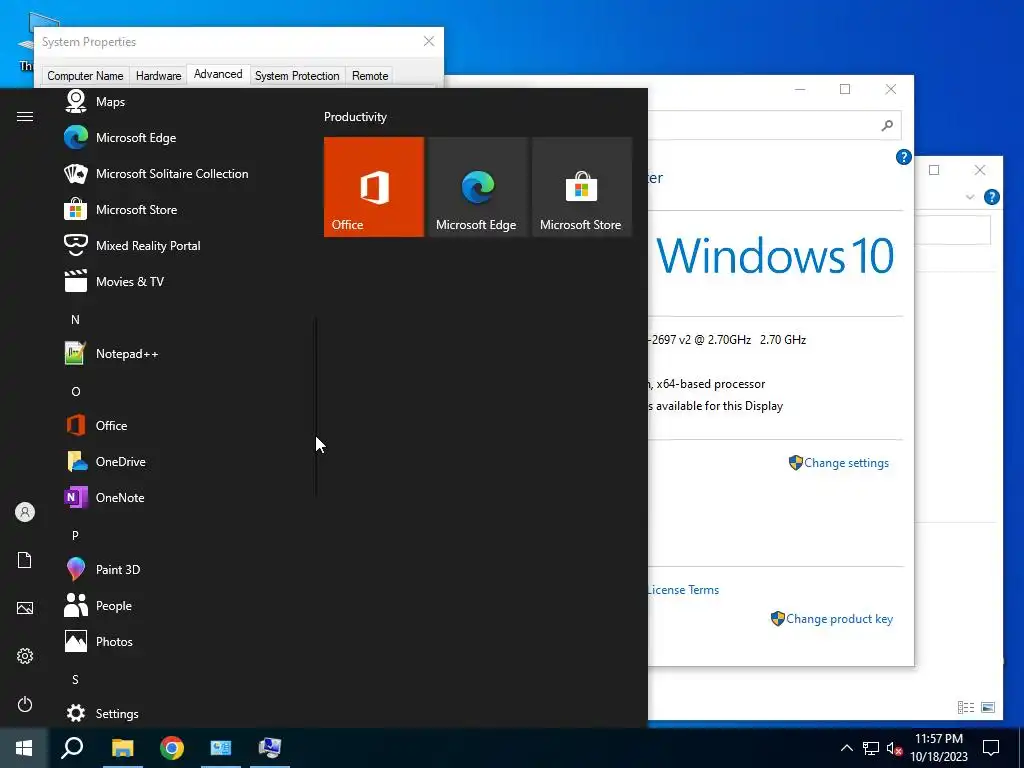The image size is (1024, 768).
Task: Select the Computer Name tab in System Properties
Action: 85,76
